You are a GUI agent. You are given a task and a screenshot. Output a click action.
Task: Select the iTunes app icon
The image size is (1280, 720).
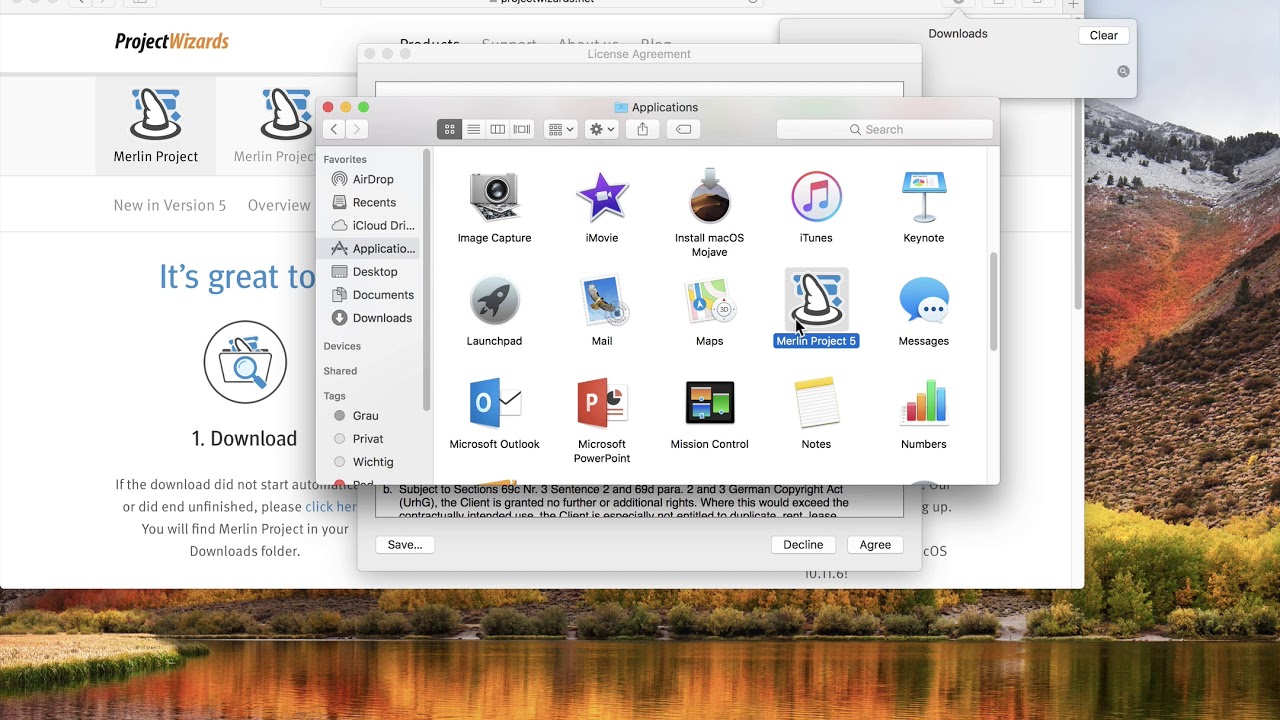tap(816, 197)
